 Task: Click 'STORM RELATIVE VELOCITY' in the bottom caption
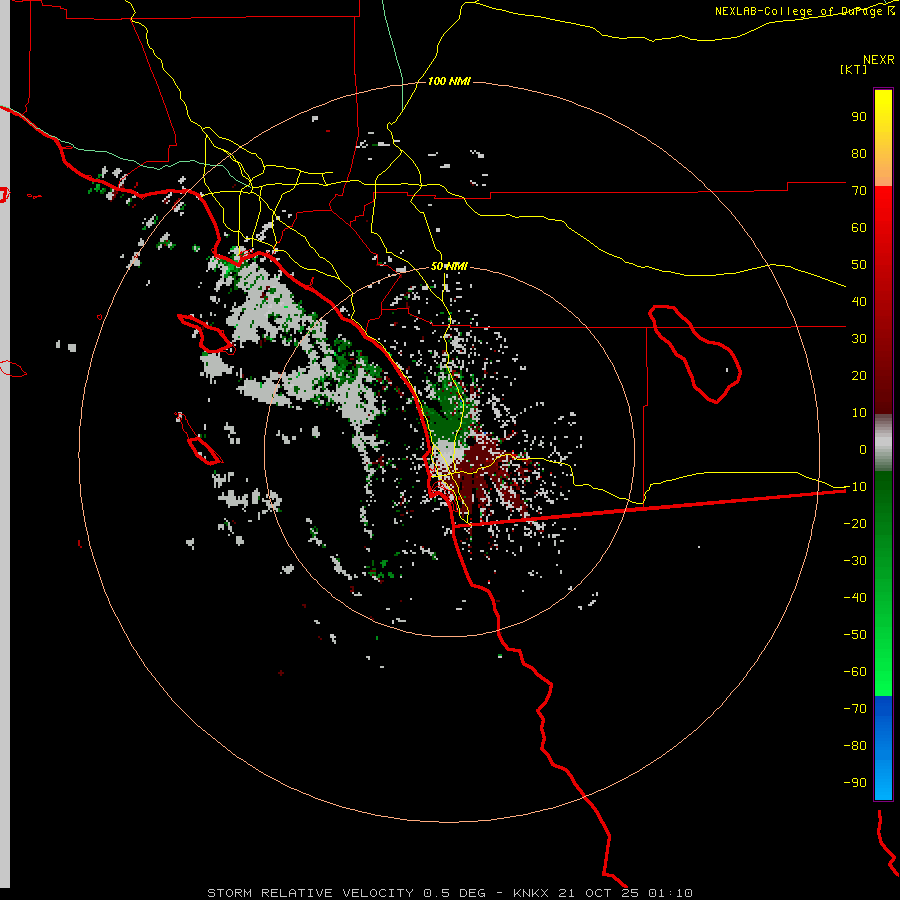[310, 893]
